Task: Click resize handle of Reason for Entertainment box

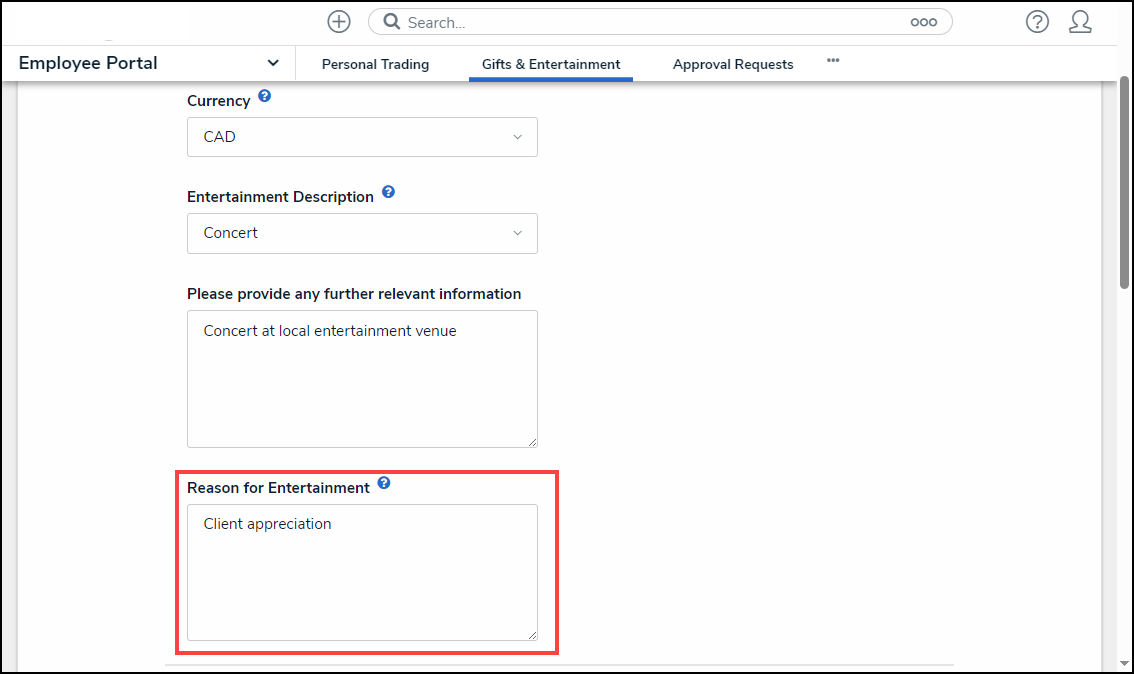Action: 532,634
